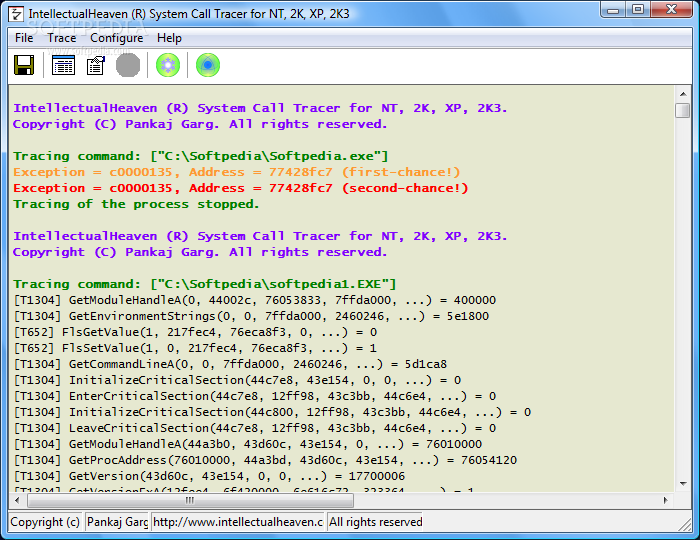700x540 pixels.
Task: Click the GetProcAddress trace line
Action: coord(265,461)
